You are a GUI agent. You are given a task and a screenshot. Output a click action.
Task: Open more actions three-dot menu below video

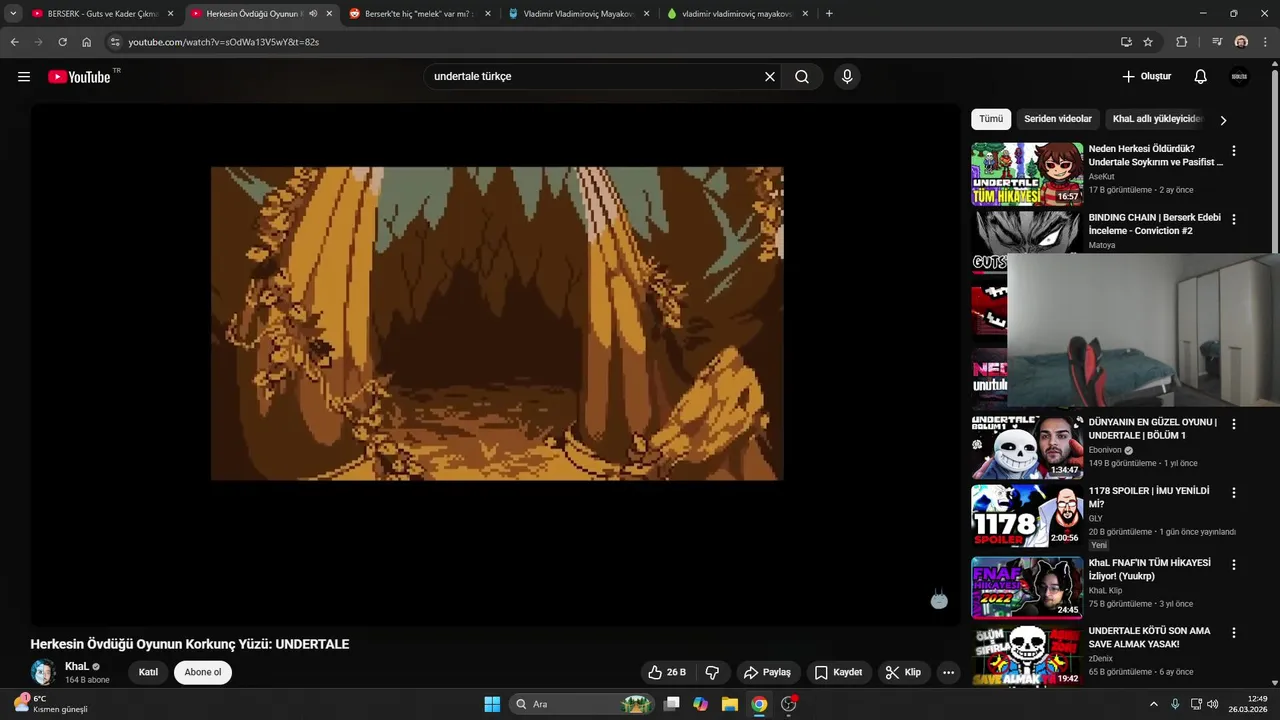pyautogui.click(x=949, y=673)
